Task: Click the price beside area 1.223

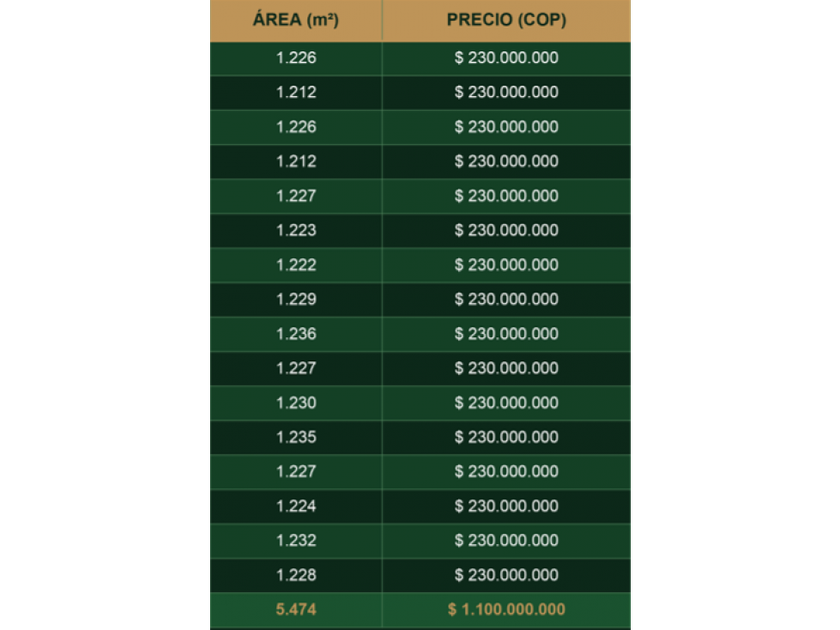Action: point(506,230)
